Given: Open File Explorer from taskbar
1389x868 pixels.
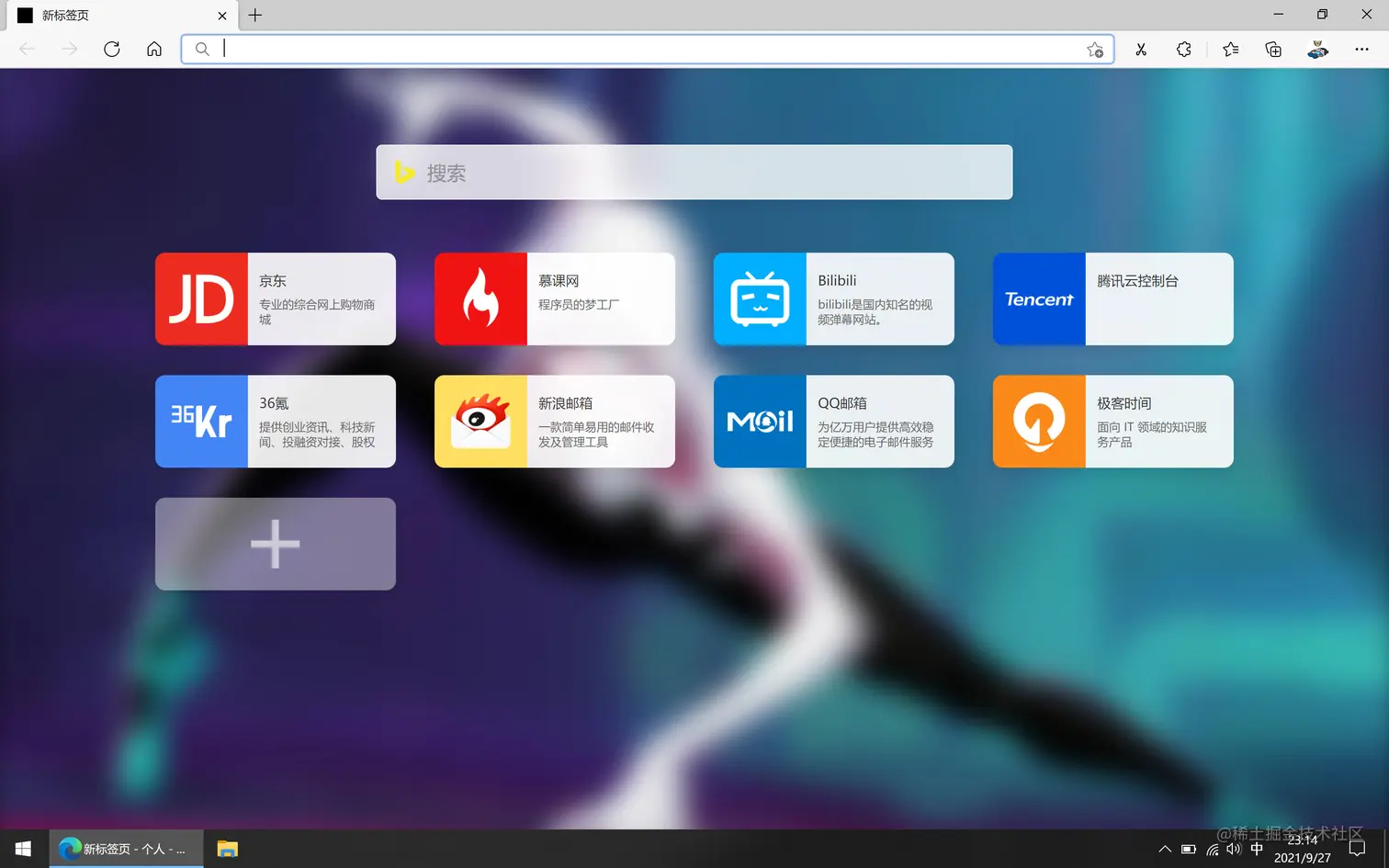Looking at the screenshot, I should (227, 849).
